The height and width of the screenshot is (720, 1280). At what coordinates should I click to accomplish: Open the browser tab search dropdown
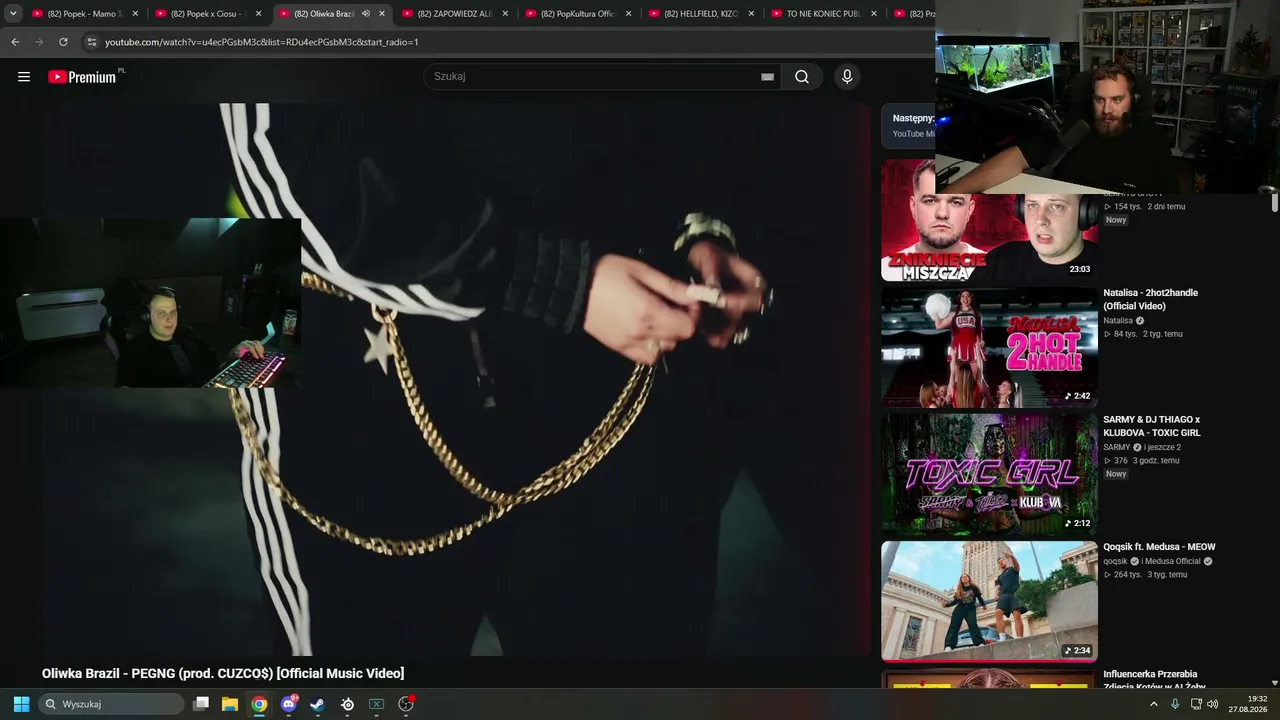13,14
